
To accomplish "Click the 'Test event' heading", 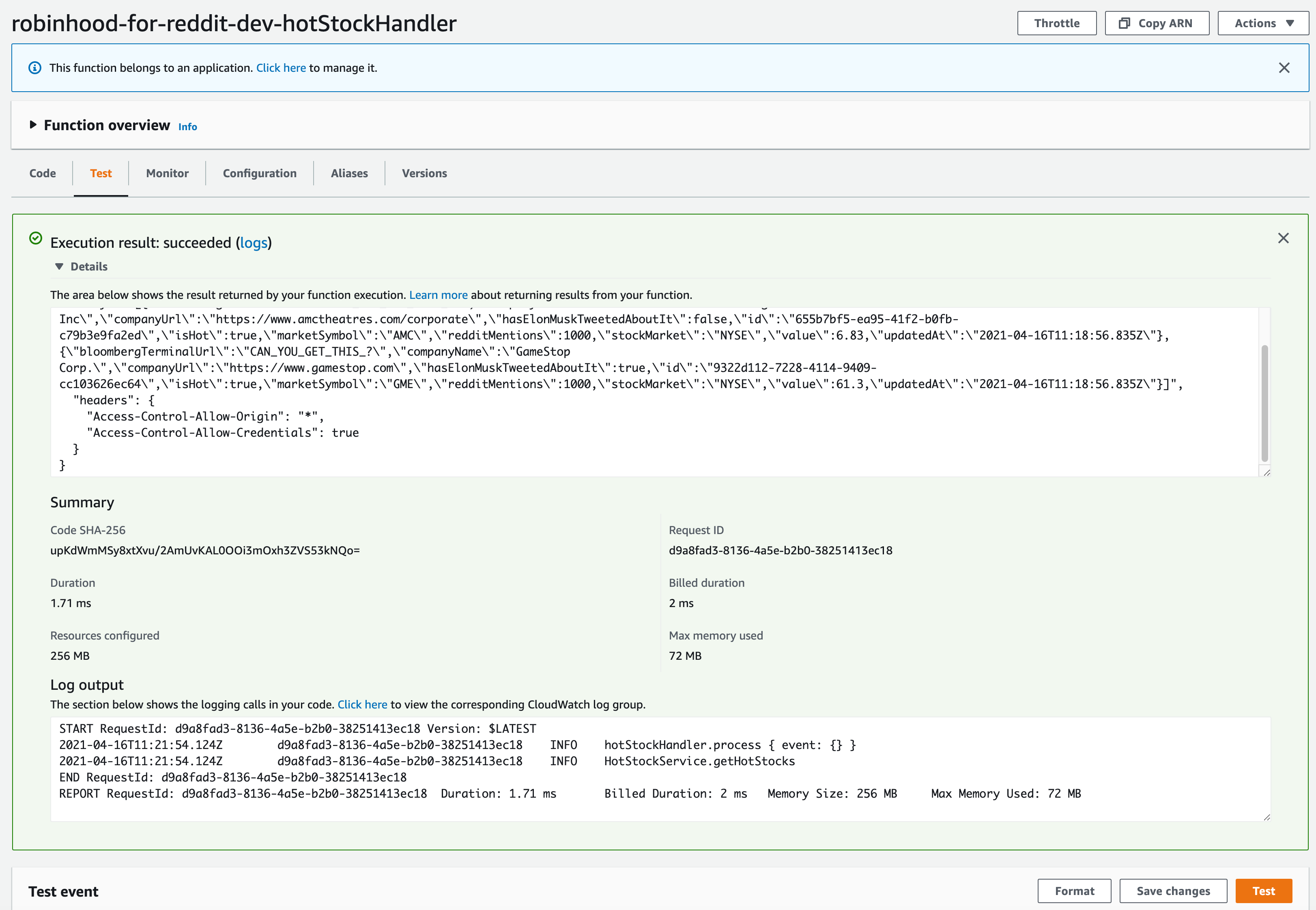I will (x=63, y=891).
